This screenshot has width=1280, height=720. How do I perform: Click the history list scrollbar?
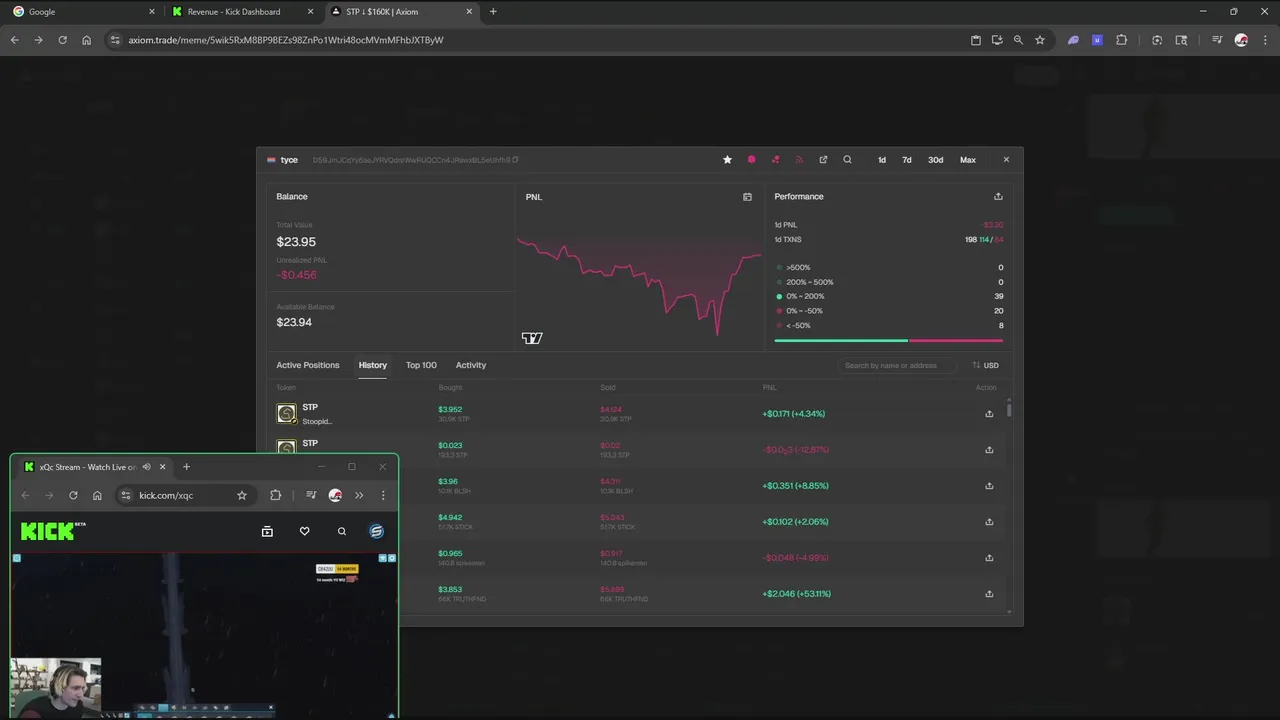[x=1009, y=410]
